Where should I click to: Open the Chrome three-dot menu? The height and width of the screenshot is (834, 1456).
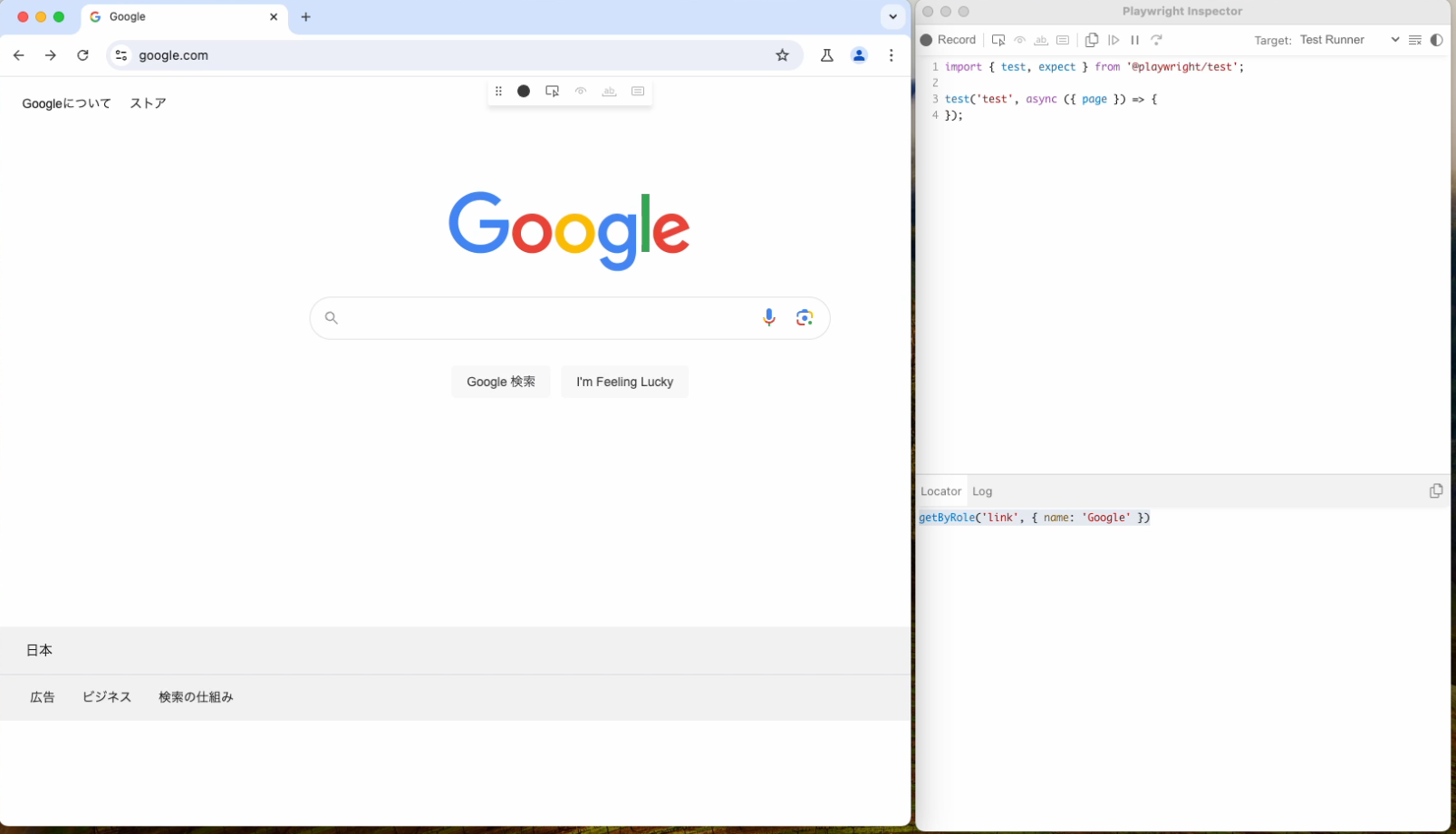tap(892, 55)
